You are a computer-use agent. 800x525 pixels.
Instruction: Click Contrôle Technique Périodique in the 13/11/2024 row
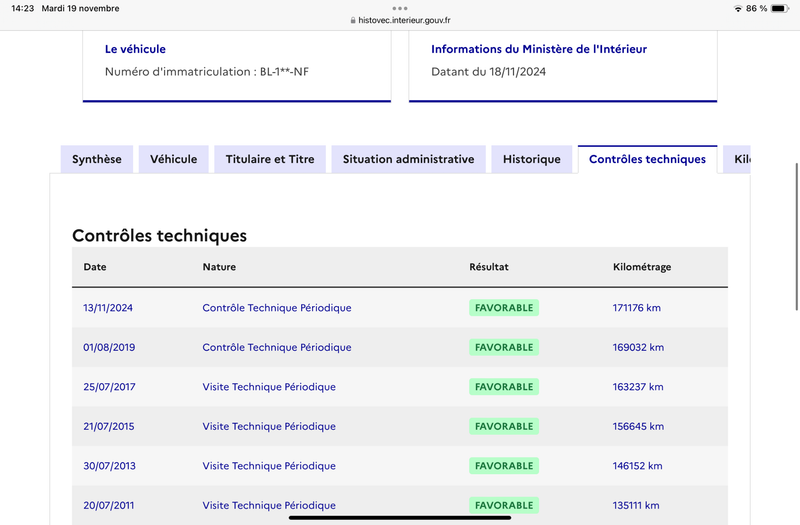[277, 308]
